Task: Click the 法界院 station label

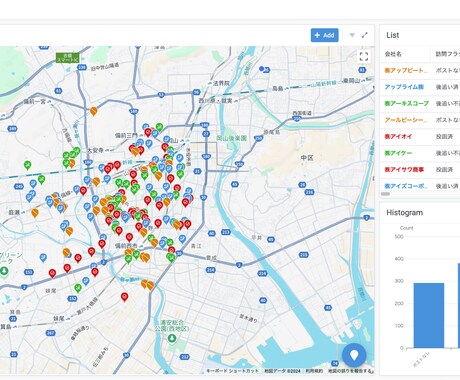Action: [x=221, y=83]
